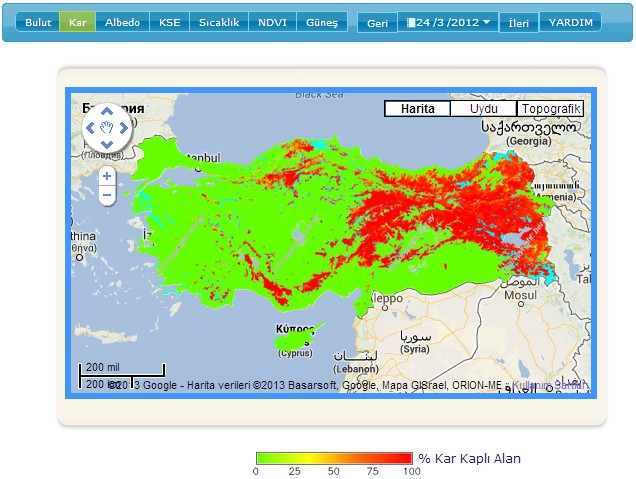Open YARDIM help

pyautogui.click(x=570, y=22)
